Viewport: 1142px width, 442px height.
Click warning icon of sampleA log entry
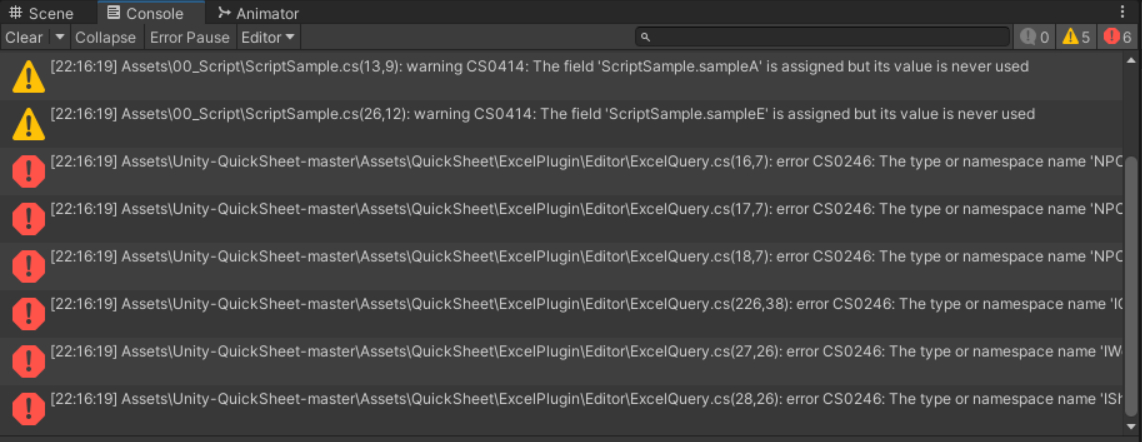28,76
